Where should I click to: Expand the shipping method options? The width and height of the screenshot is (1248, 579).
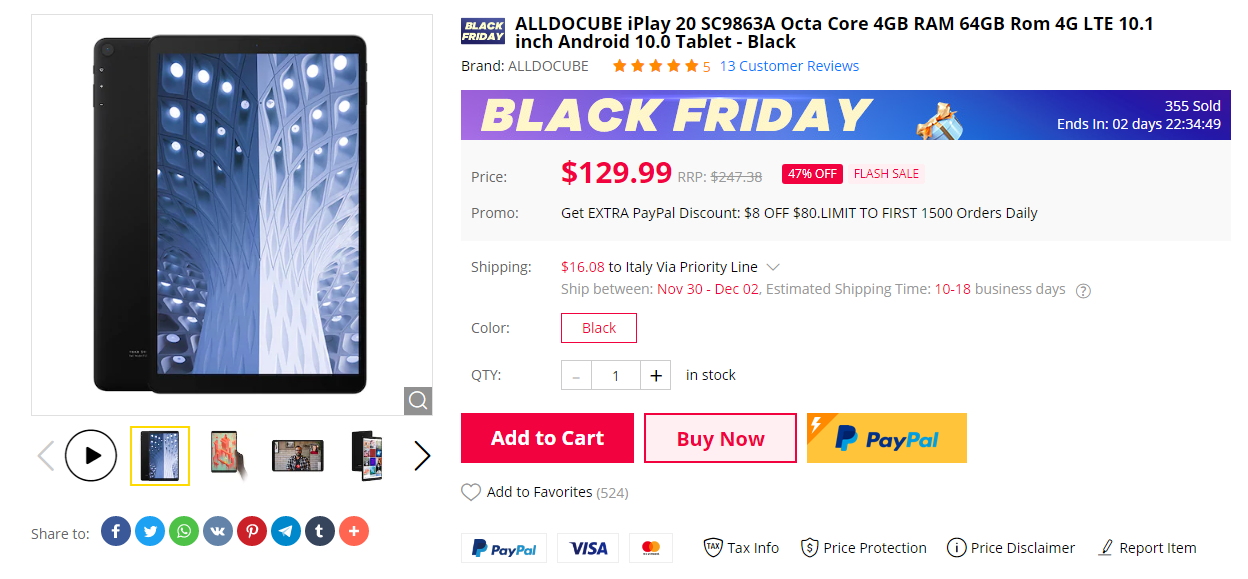[x=771, y=267]
